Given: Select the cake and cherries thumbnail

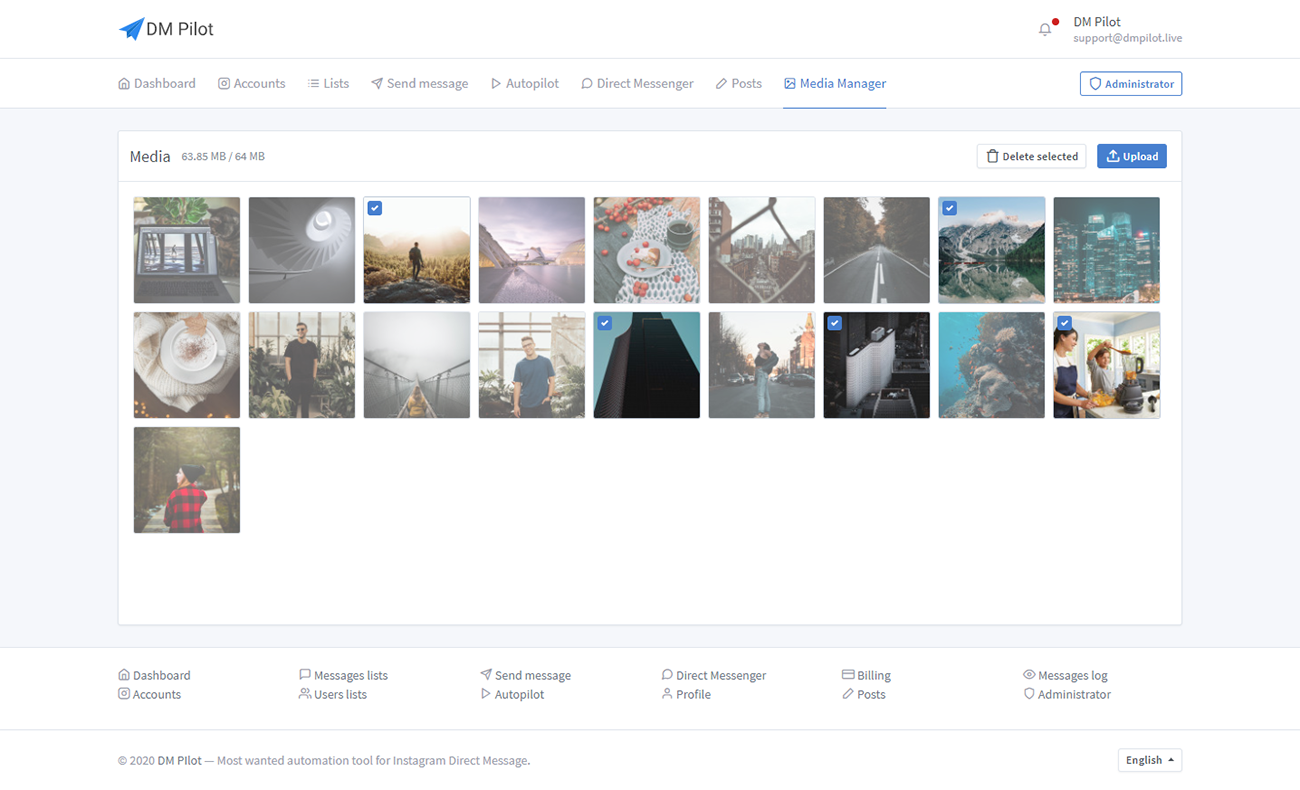Looking at the screenshot, I should (x=647, y=250).
